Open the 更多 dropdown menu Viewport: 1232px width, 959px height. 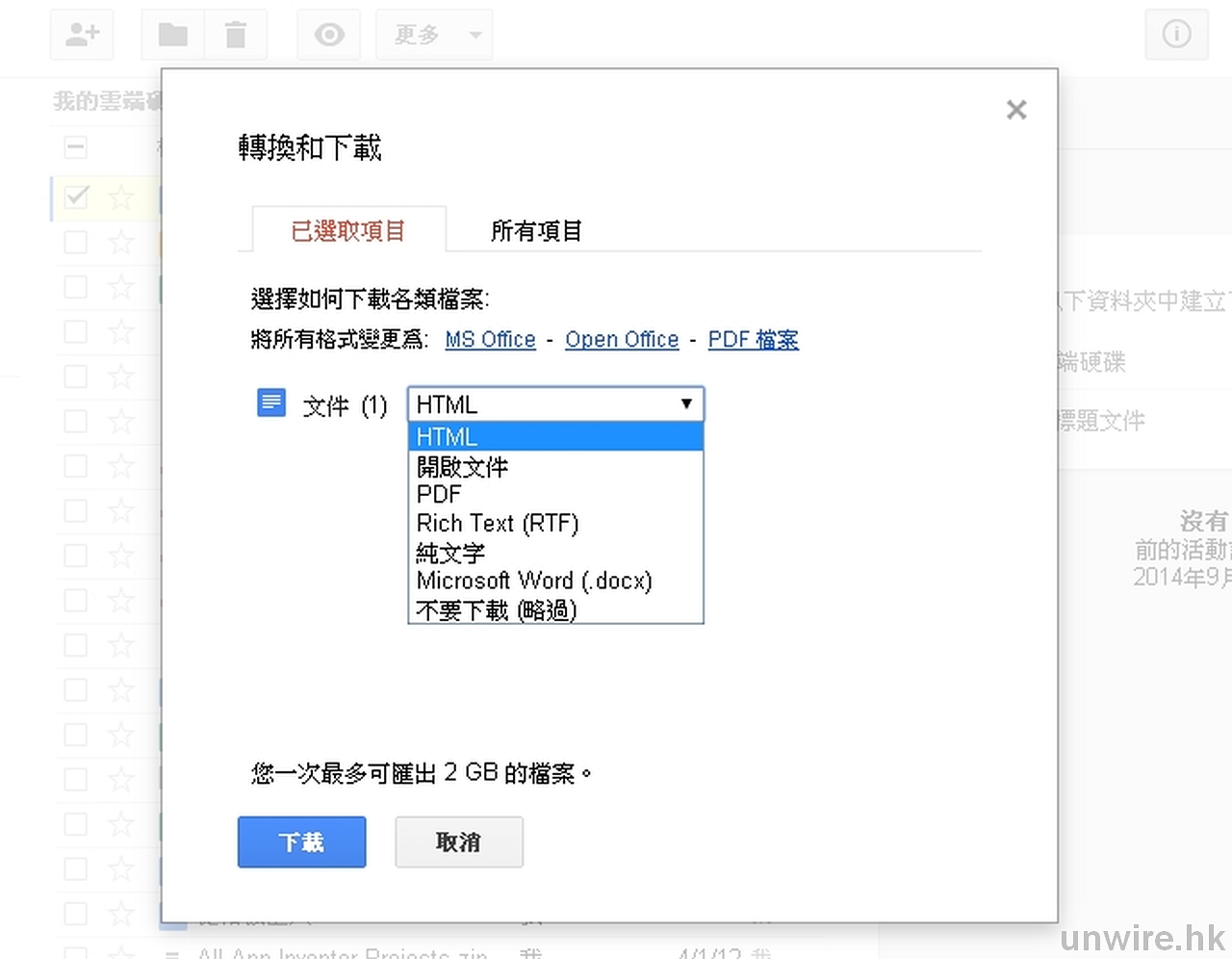tap(434, 36)
